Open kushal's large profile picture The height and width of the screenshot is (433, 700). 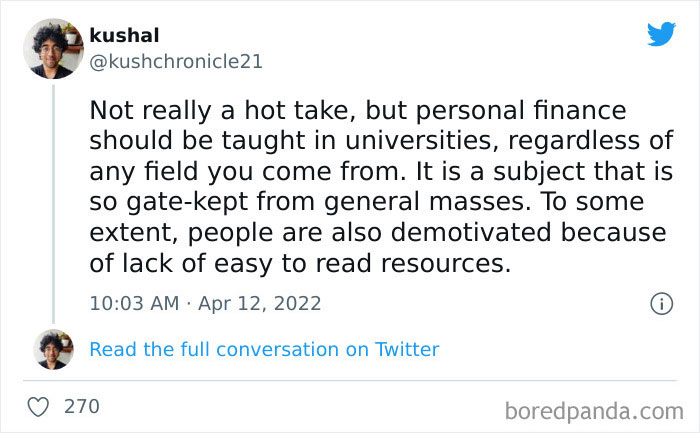click(53, 48)
